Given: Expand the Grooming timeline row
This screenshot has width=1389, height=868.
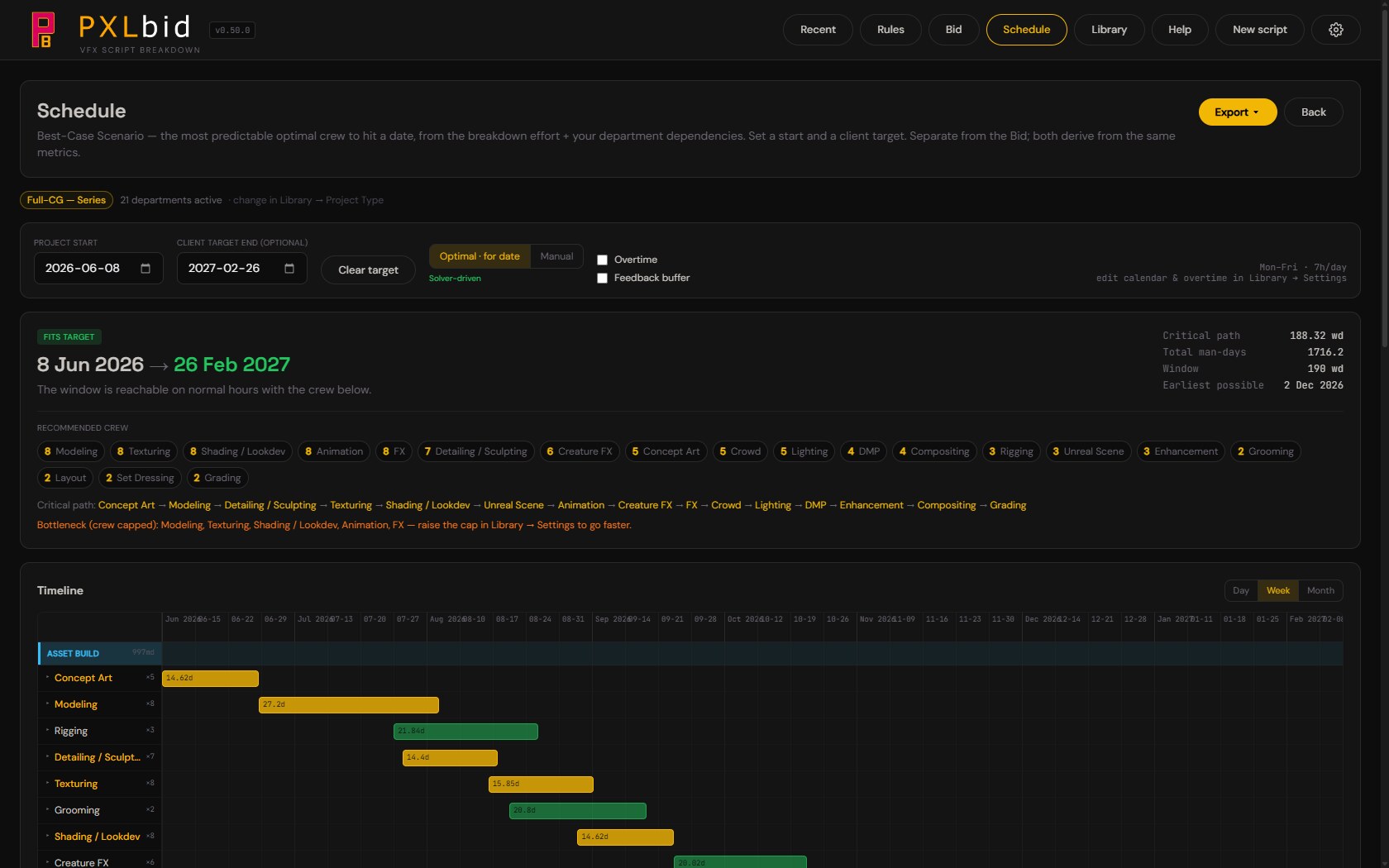Looking at the screenshot, I should click(47, 809).
